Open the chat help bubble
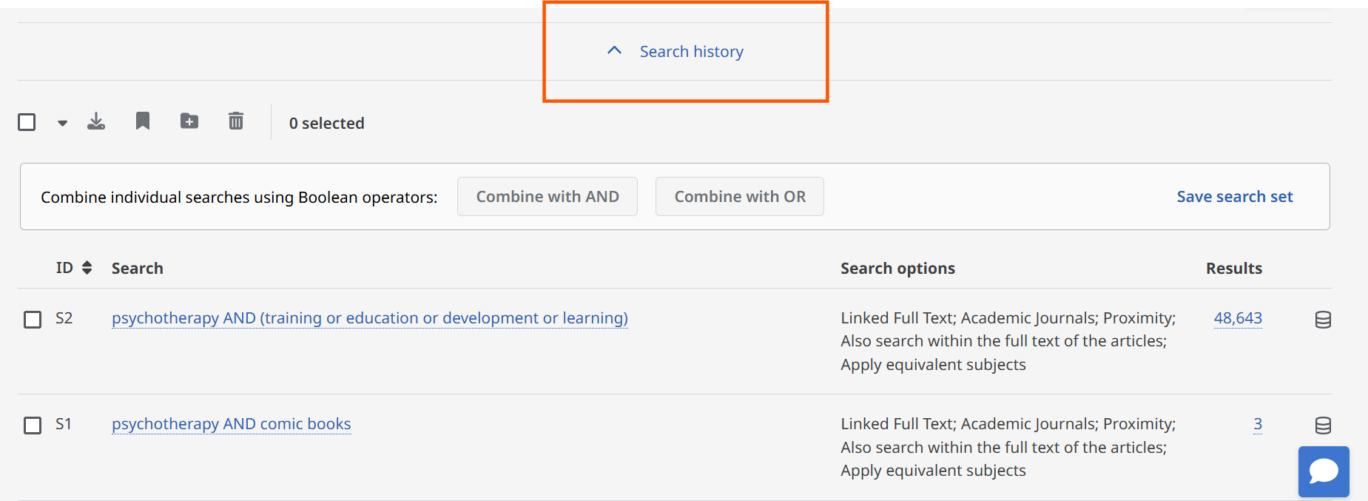The image size is (1368, 501). click(x=1324, y=471)
